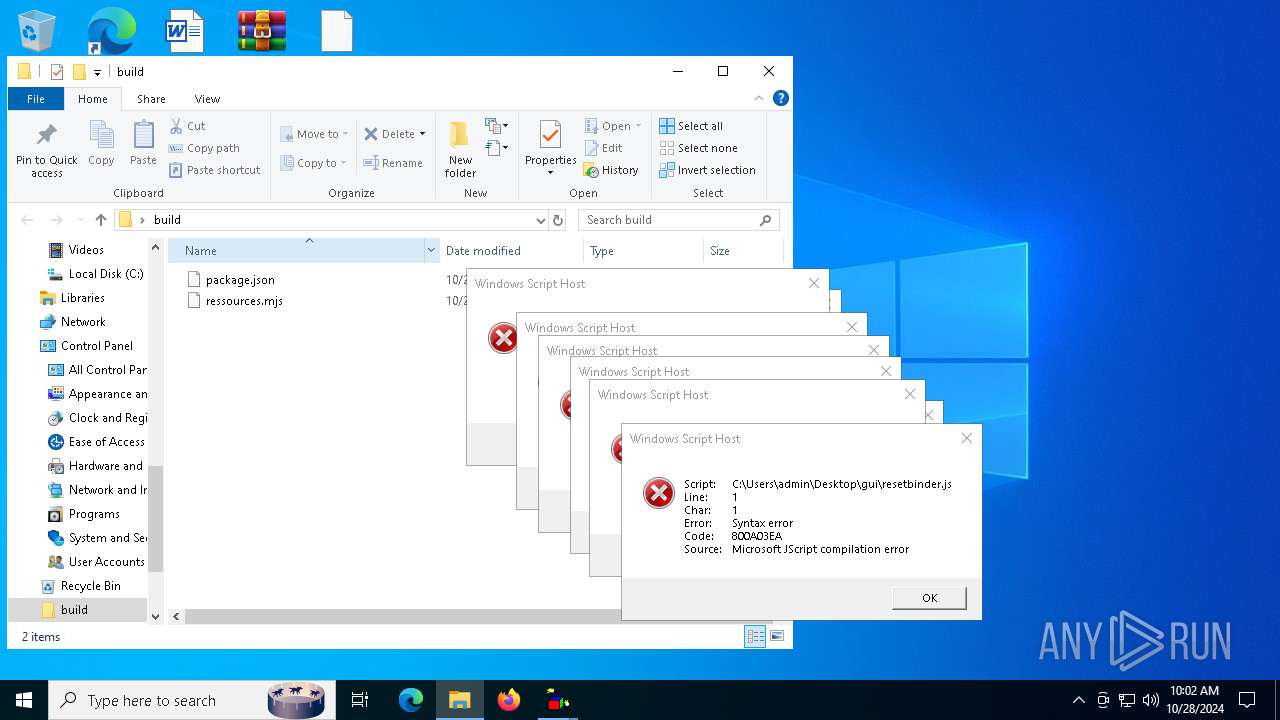Open the Word document icon on the desktop
Viewport: 1280px width, 720px height.
tap(185, 30)
